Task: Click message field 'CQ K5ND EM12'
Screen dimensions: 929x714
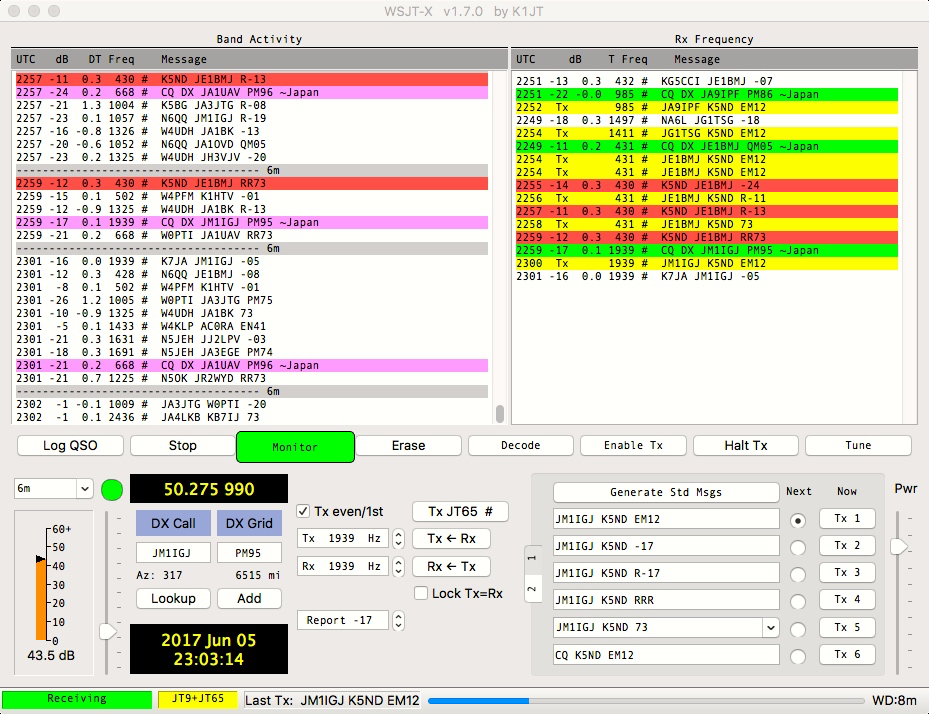Action: [x=666, y=655]
